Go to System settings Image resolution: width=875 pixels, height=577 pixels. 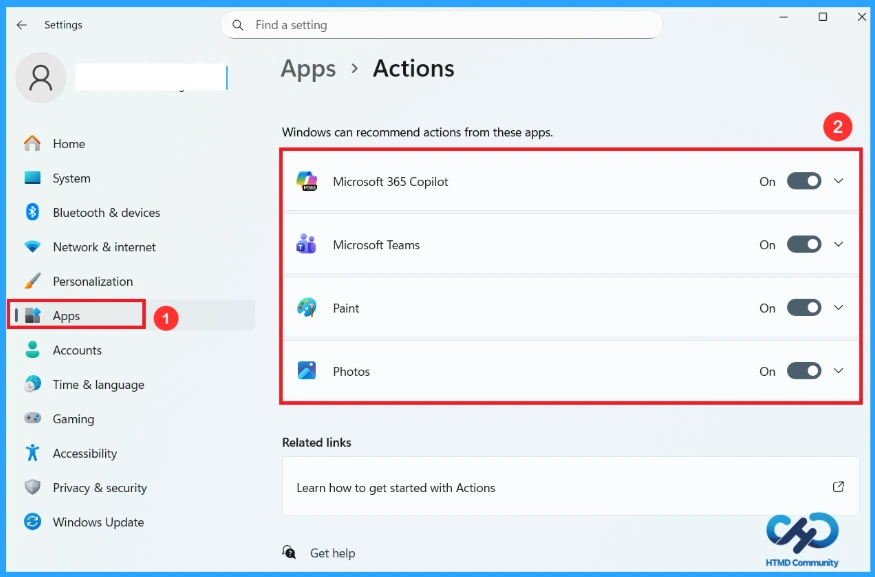132,178
